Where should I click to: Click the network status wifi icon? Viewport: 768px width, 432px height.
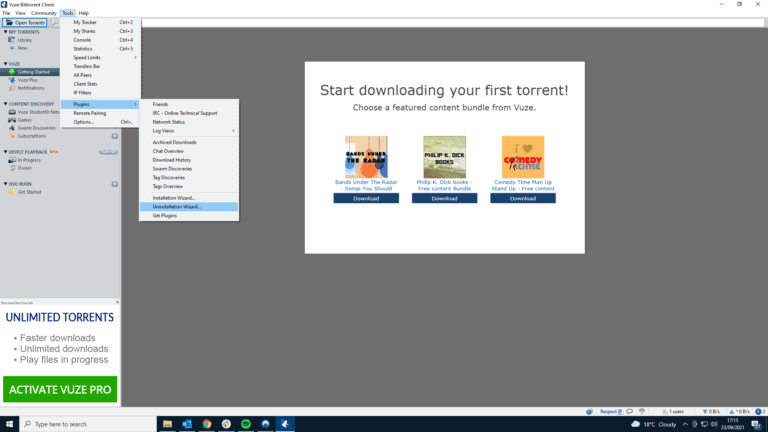[x=643, y=411]
